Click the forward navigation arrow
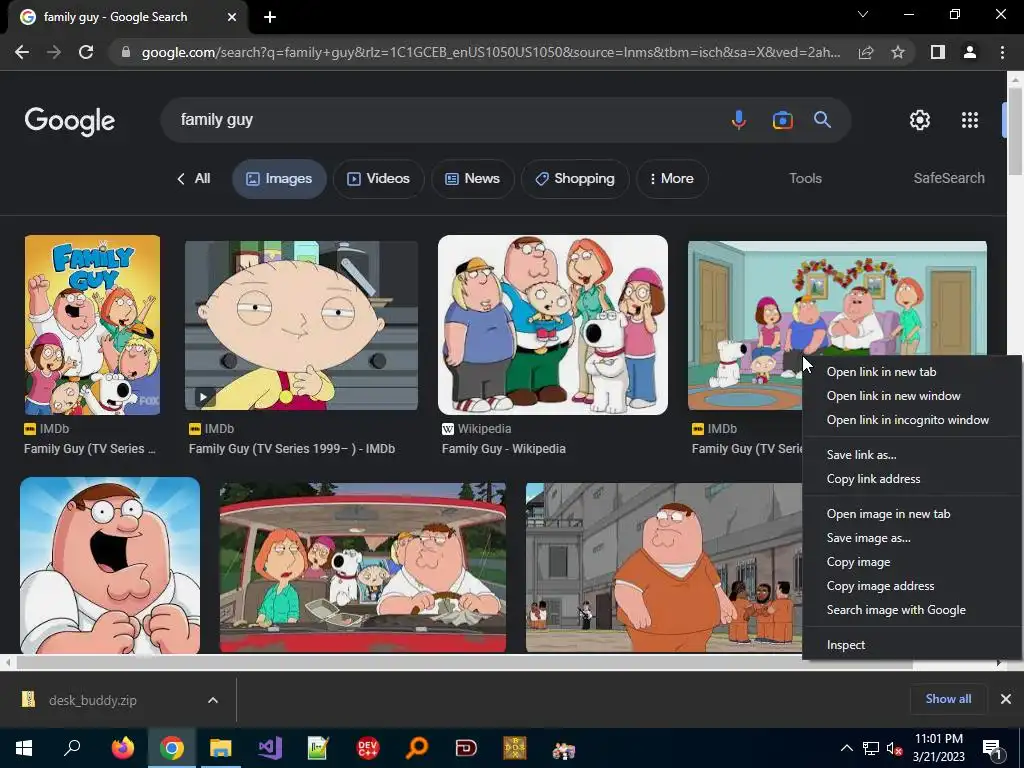This screenshot has width=1024, height=768. click(54, 52)
